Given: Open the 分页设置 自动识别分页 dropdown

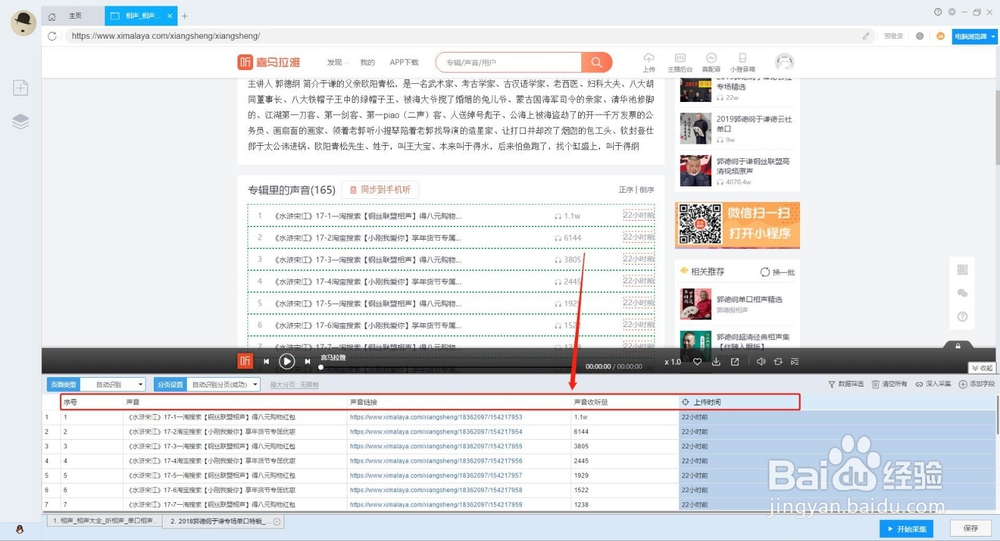Looking at the screenshot, I should coord(223,385).
